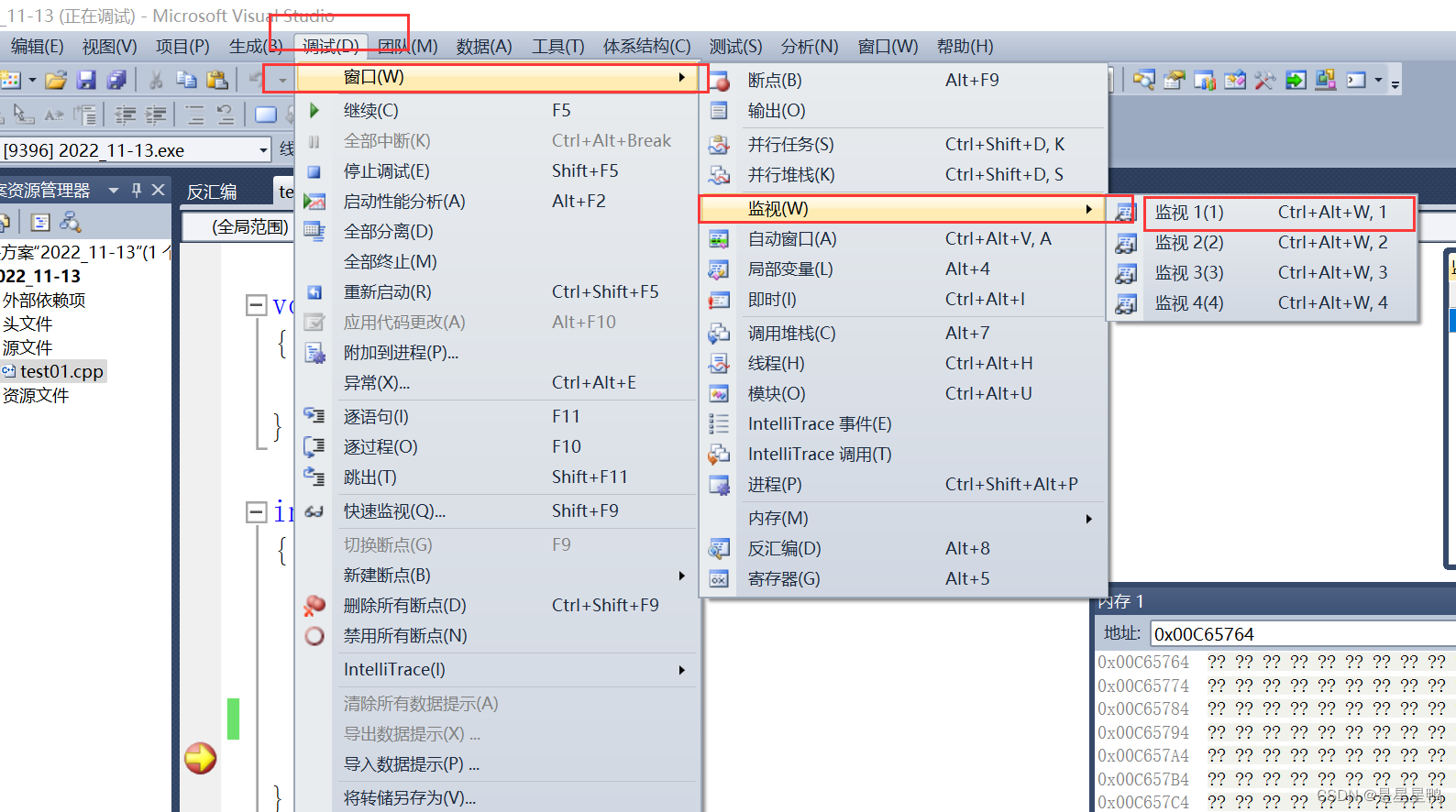Open the 帮助(H) menu
The width and height of the screenshot is (1456, 812).
(x=965, y=47)
